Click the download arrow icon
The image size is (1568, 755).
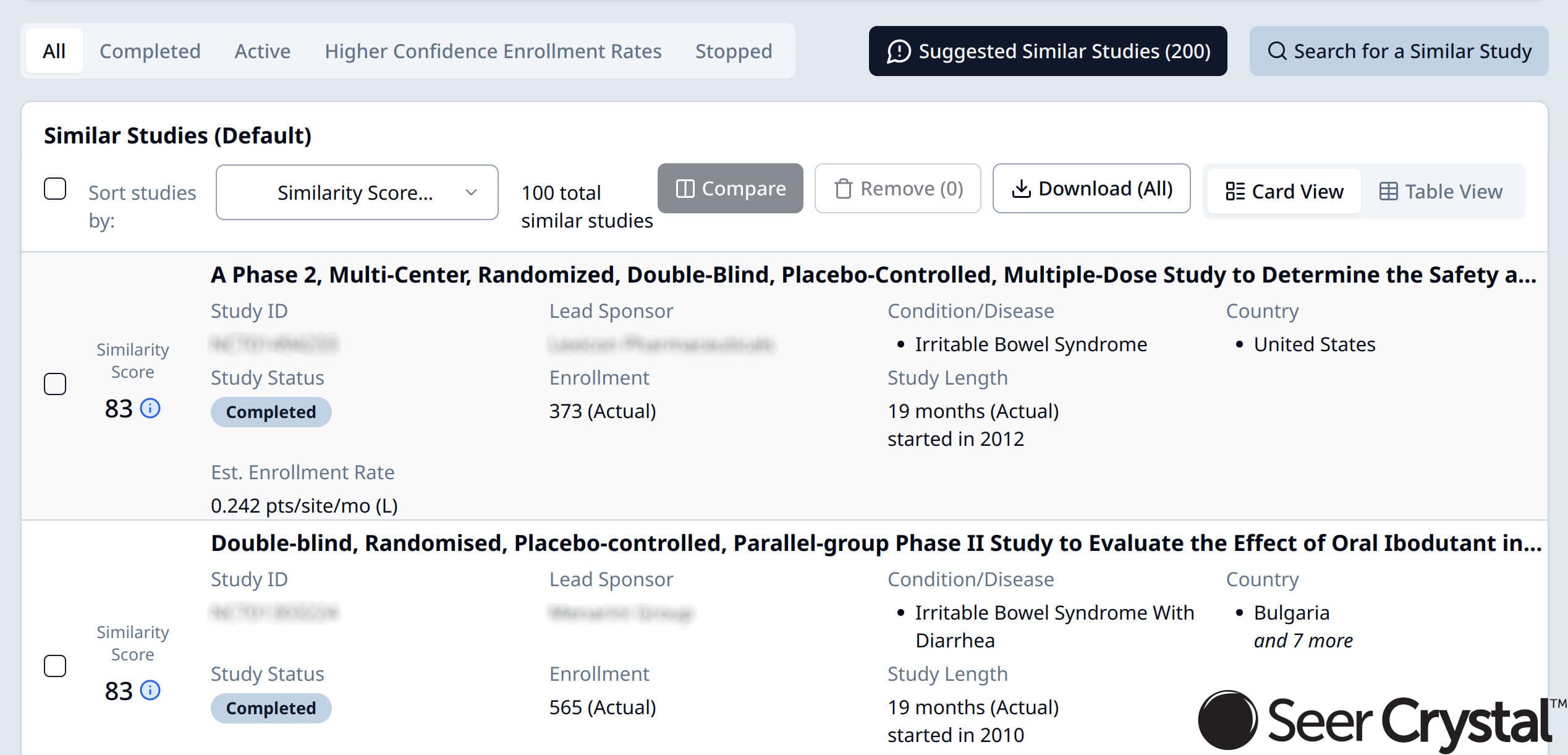(1021, 189)
